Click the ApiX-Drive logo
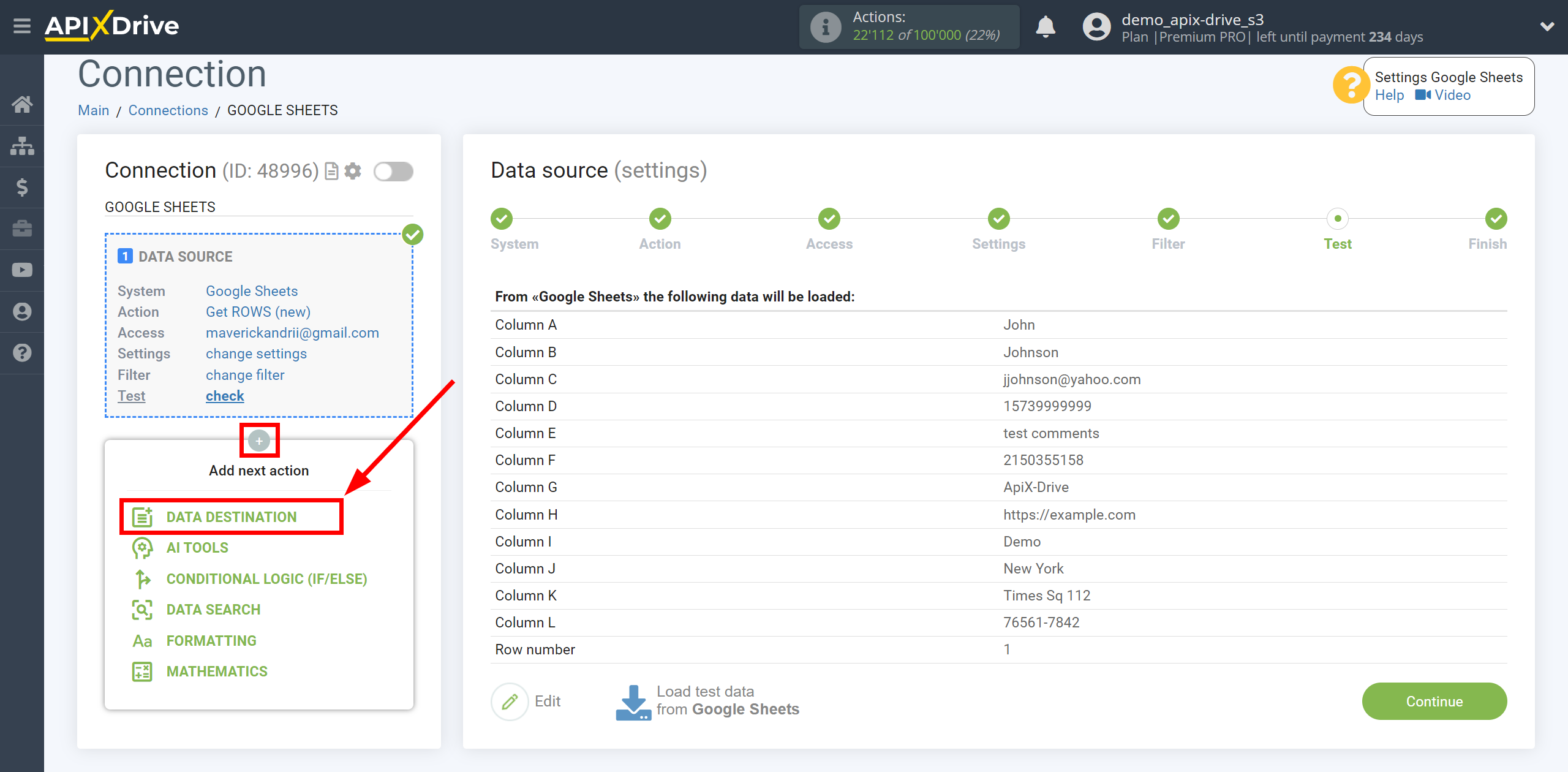Viewport: 1568px width, 772px height. [112, 26]
